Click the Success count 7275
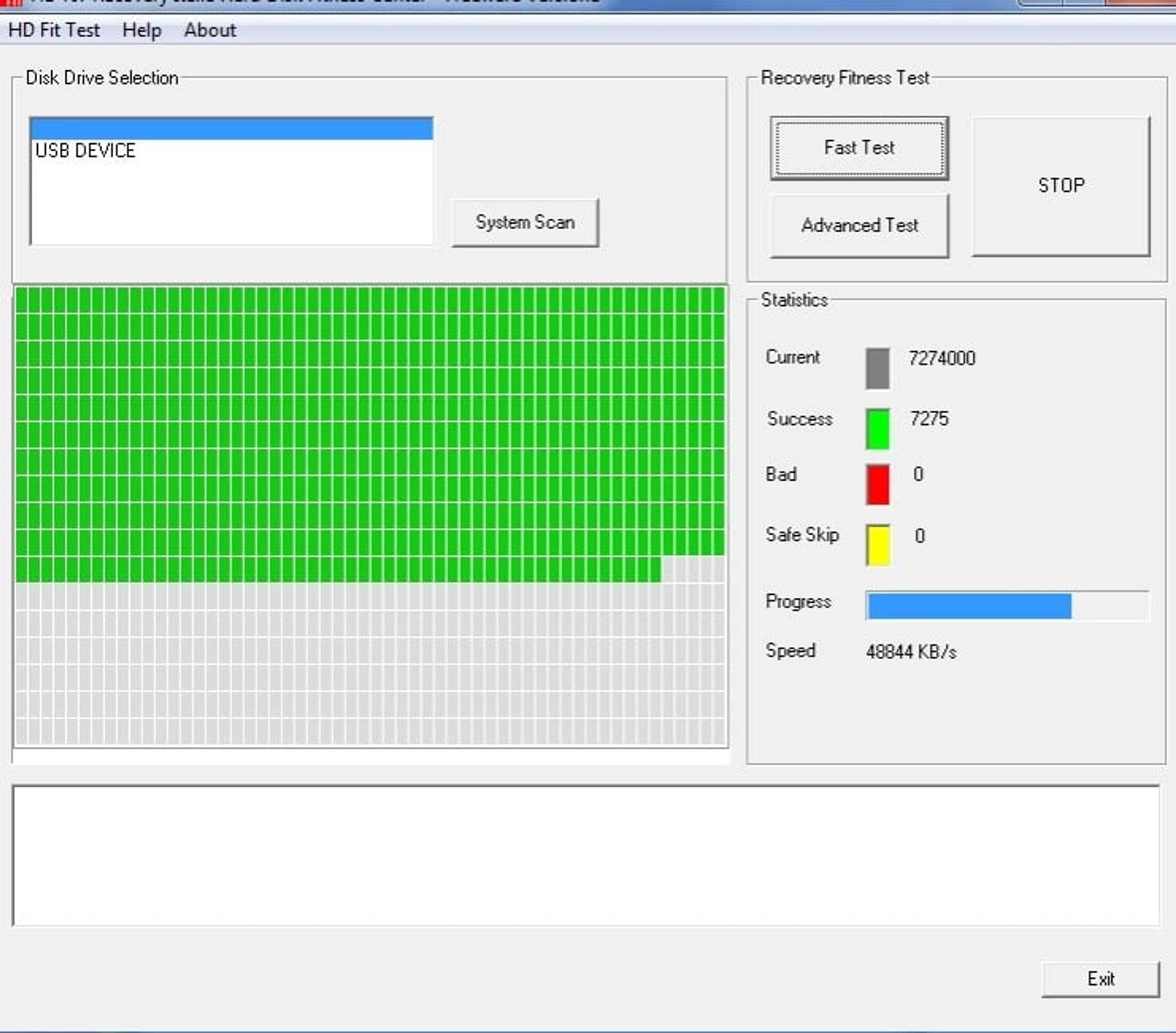 [929, 419]
